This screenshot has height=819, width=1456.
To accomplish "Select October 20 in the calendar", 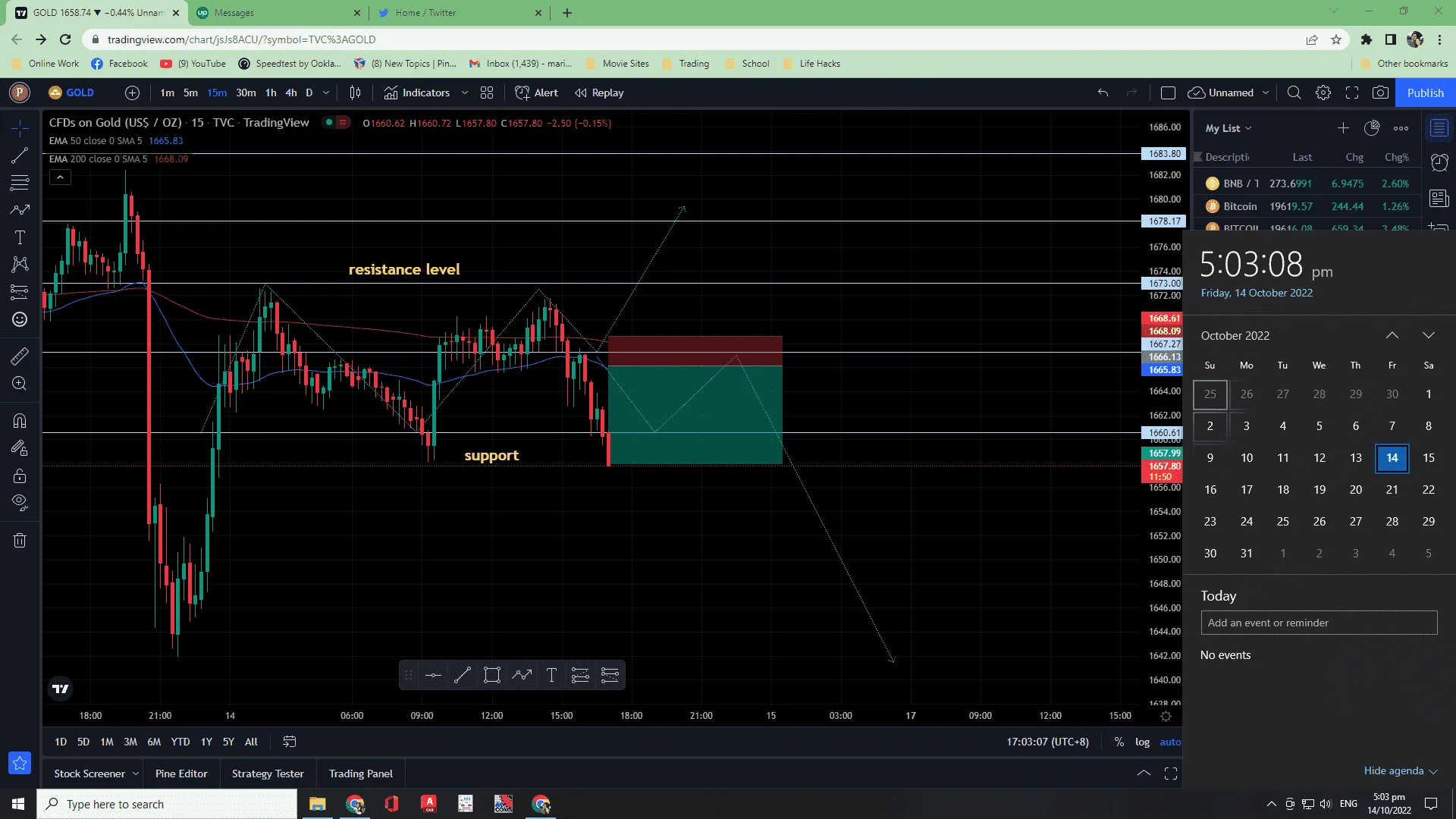I will pos(1356,490).
